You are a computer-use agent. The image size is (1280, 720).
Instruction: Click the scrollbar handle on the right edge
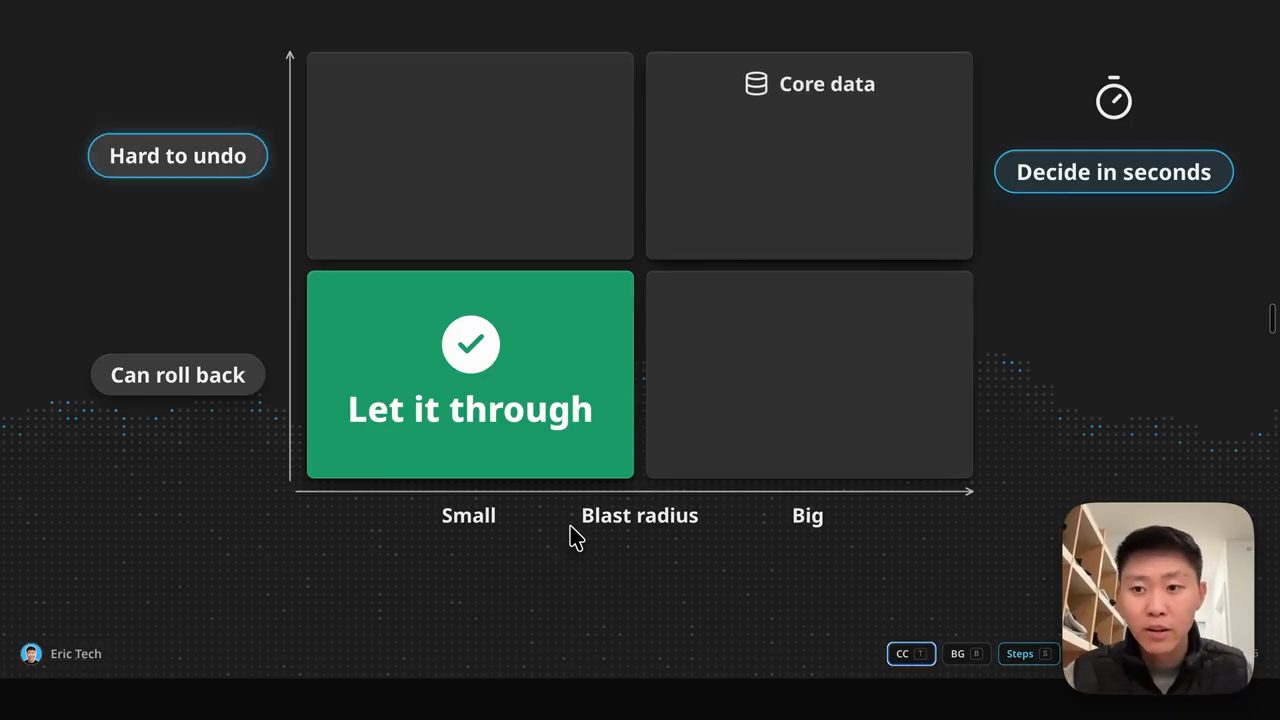[x=1273, y=318]
